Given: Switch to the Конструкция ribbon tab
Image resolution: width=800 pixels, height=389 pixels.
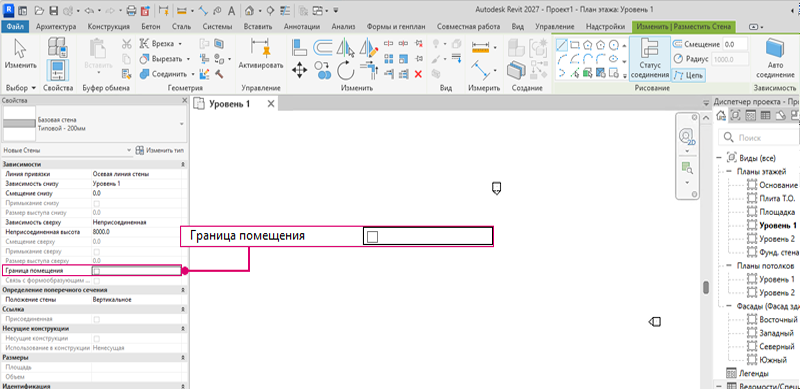Looking at the screenshot, I should 108,27.
